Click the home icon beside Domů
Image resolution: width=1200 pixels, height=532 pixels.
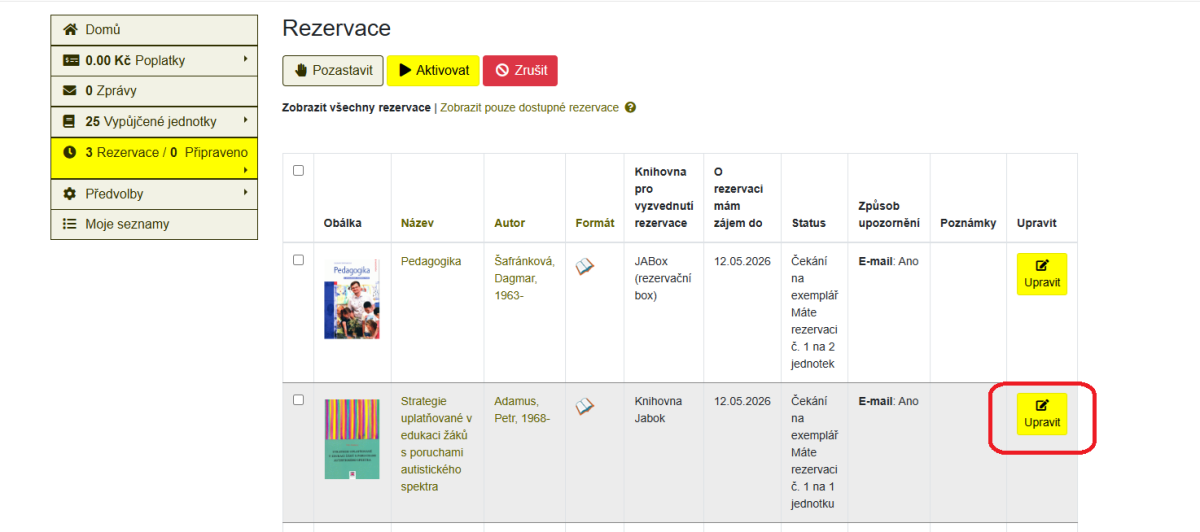70,30
